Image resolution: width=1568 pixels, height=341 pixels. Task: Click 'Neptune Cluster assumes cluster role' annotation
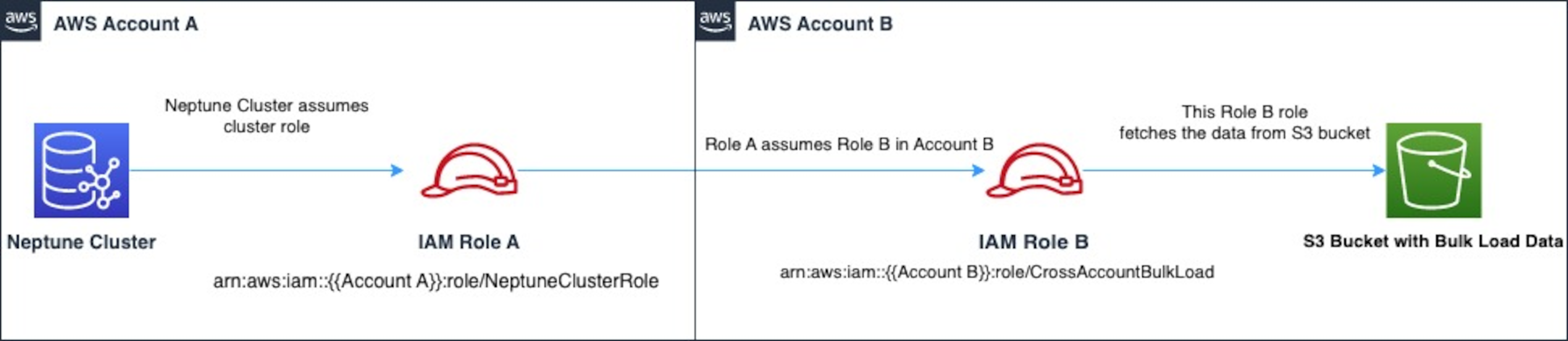[x=266, y=116]
